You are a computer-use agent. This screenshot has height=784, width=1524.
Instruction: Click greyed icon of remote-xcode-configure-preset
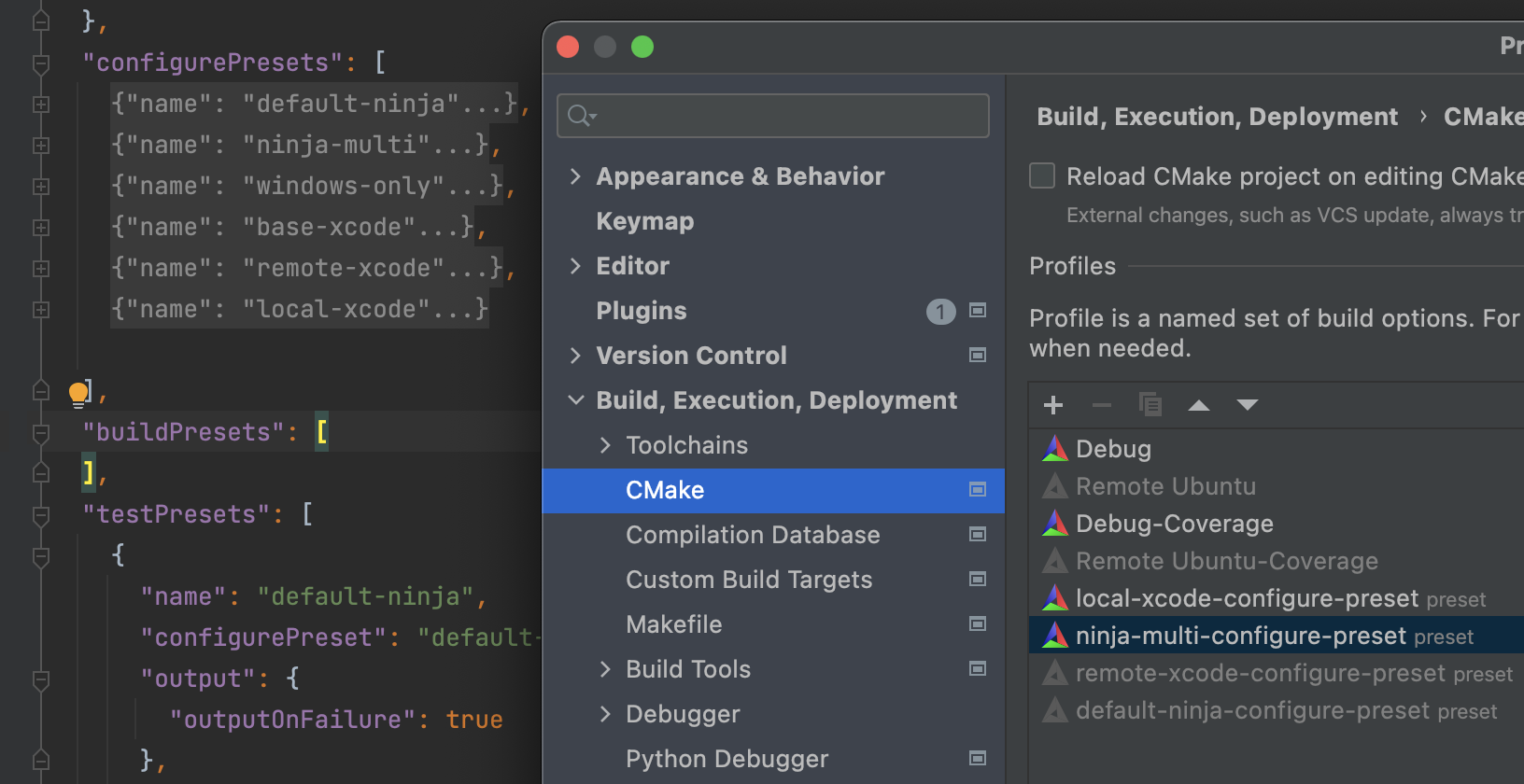1055,673
